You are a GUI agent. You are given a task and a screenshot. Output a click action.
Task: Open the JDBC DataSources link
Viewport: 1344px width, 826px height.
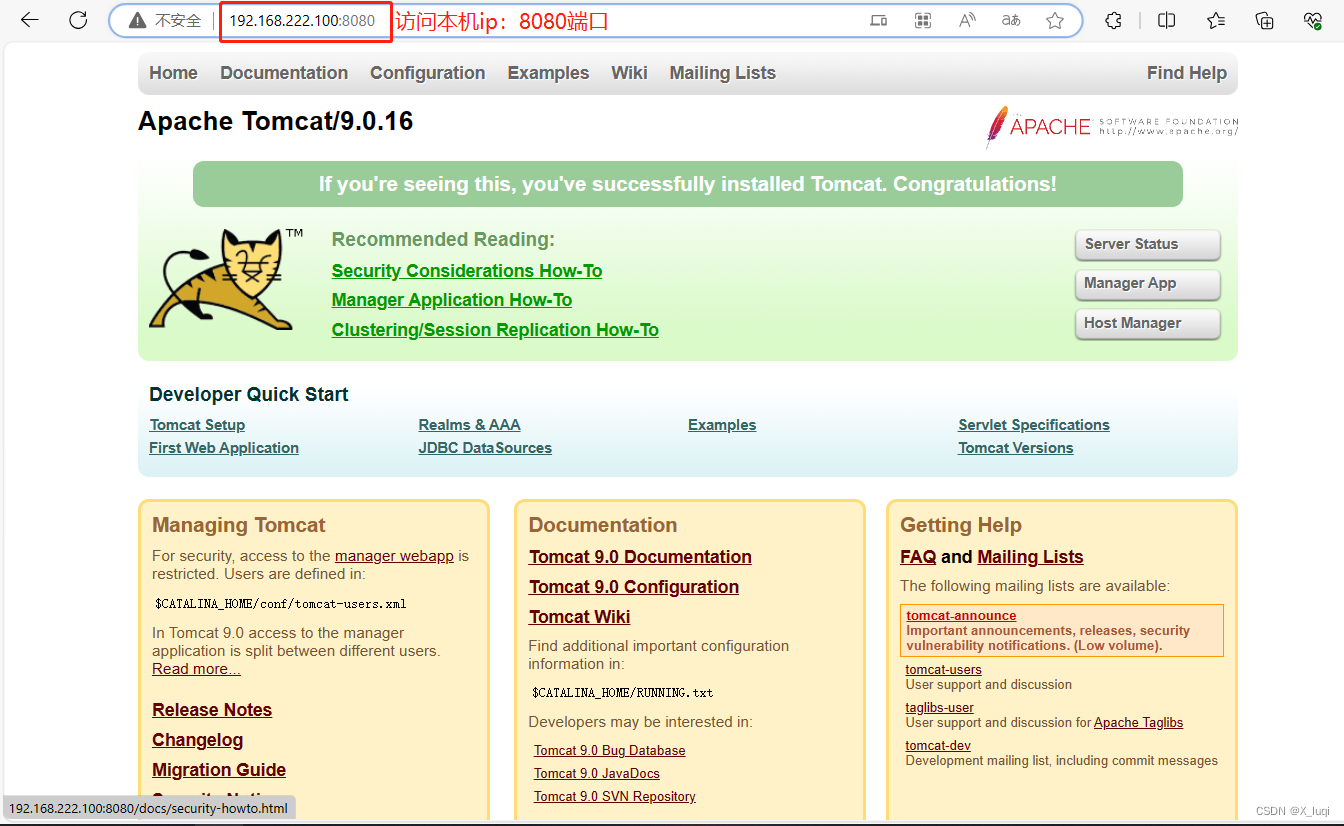tap(485, 448)
